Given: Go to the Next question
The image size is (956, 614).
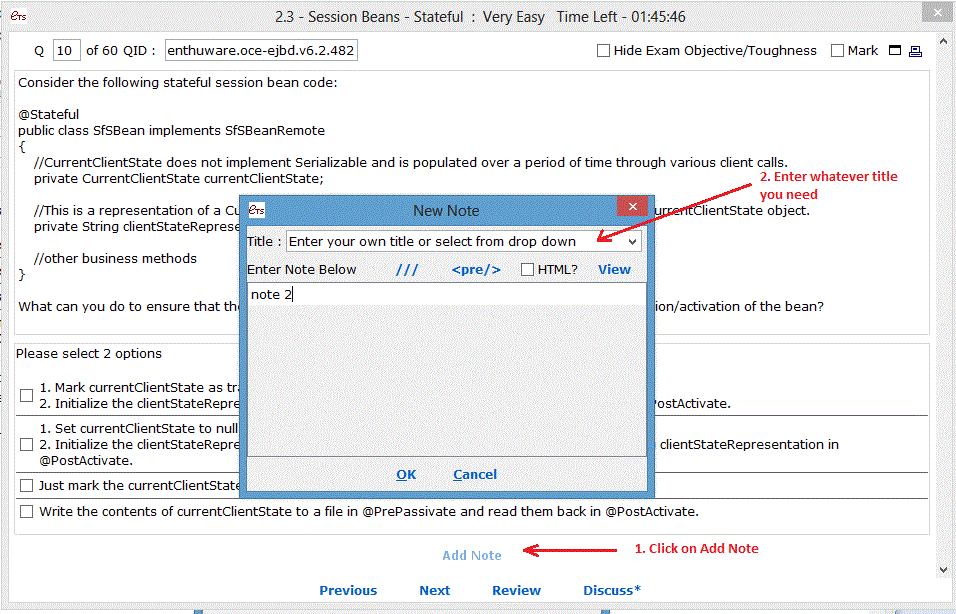Looking at the screenshot, I should tap(434, 590).
